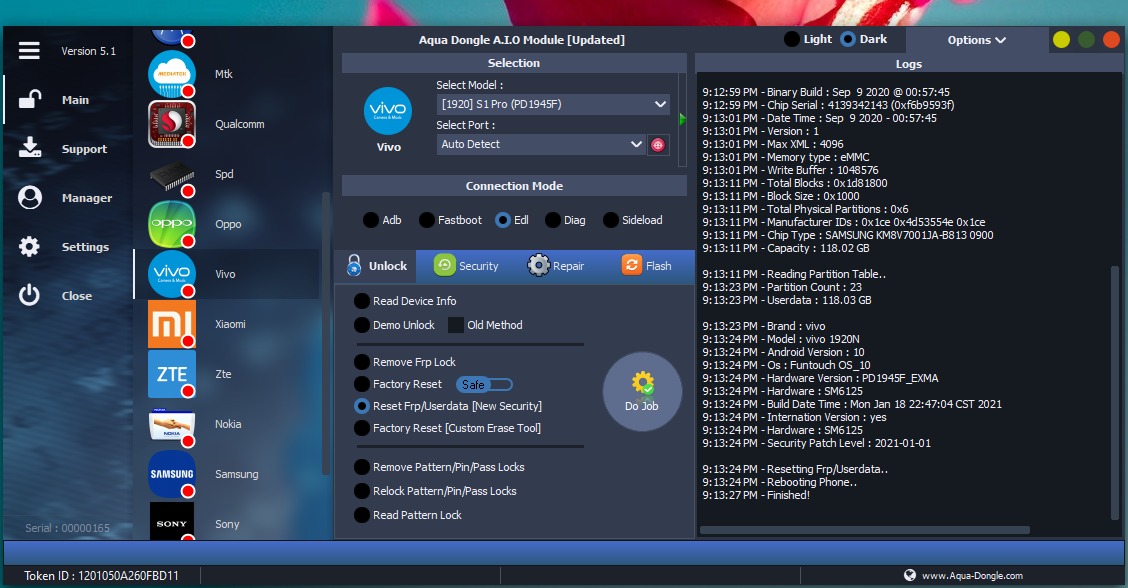The width and height of the screenshot is (1128, 588).
Task: Open the hamburger menu icon
Action: (x=29, y=50)
